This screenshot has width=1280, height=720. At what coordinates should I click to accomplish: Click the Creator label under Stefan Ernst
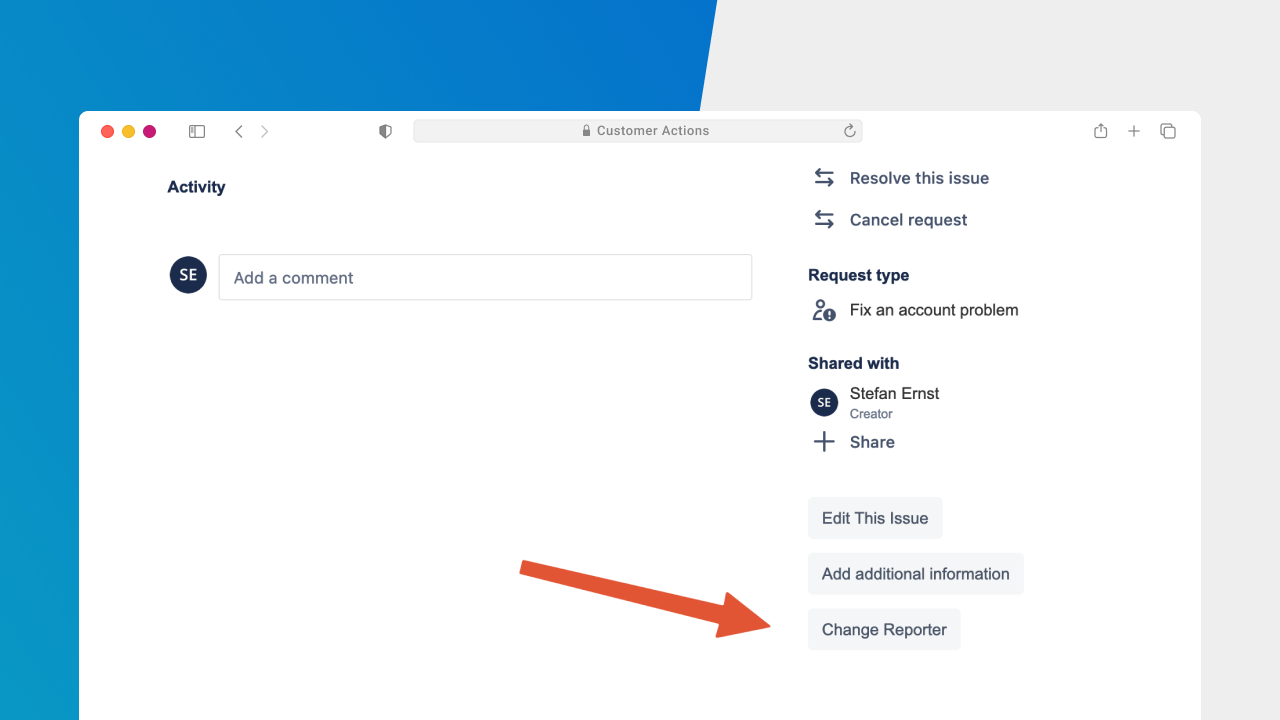[871, 414]
